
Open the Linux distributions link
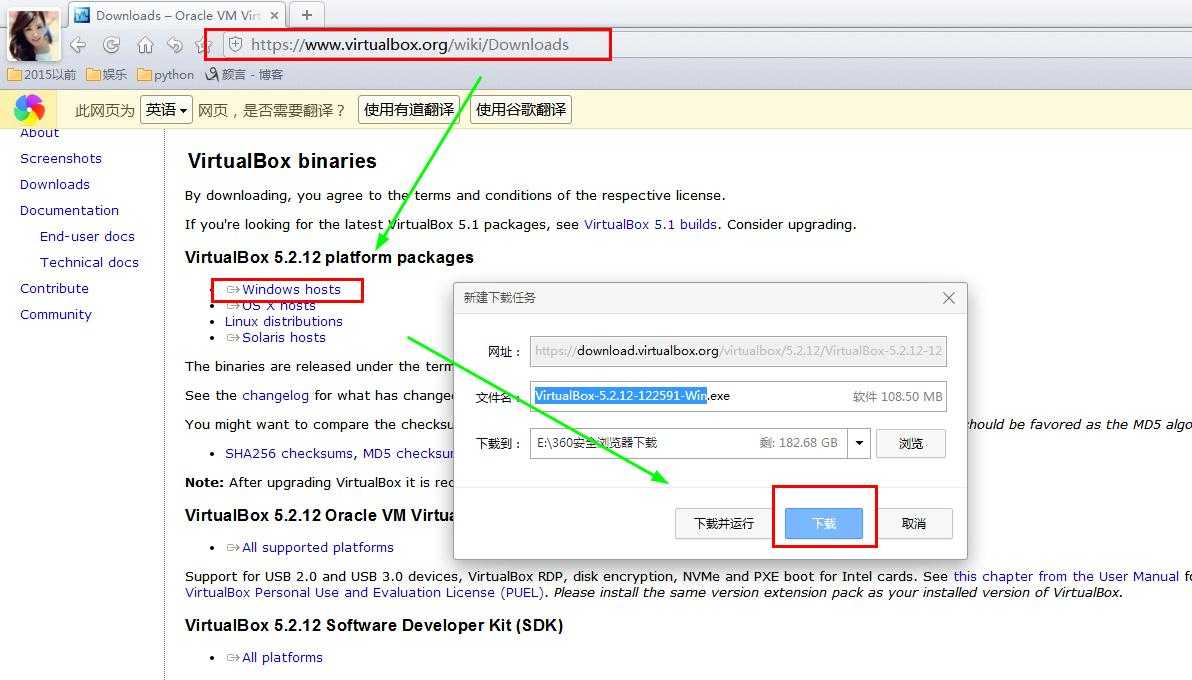[284, 321]
